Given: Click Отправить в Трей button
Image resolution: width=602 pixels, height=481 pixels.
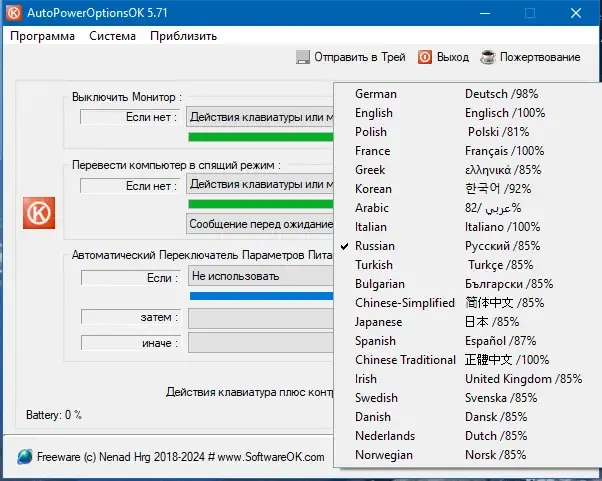Looking at the screenshot, I should point(351,57).
